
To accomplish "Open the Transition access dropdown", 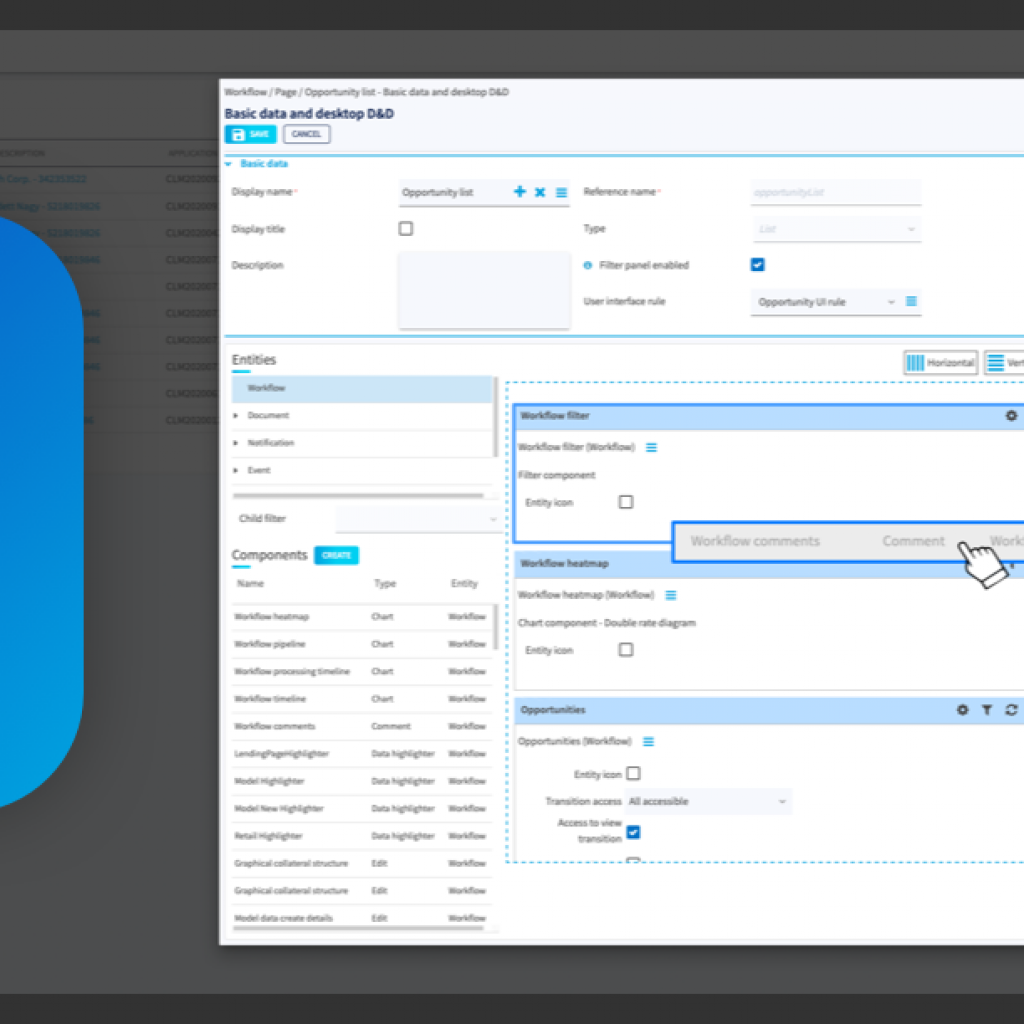I will [708, 801].
